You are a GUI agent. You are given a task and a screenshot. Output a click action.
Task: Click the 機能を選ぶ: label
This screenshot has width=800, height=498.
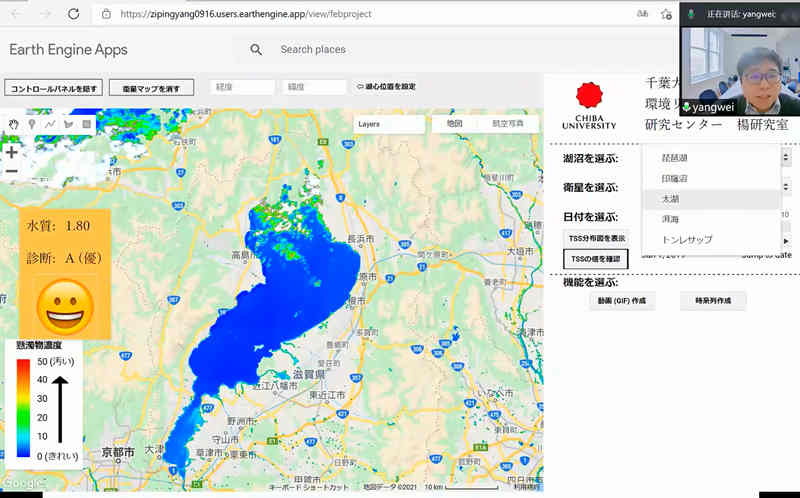click(x=590, y=282)
